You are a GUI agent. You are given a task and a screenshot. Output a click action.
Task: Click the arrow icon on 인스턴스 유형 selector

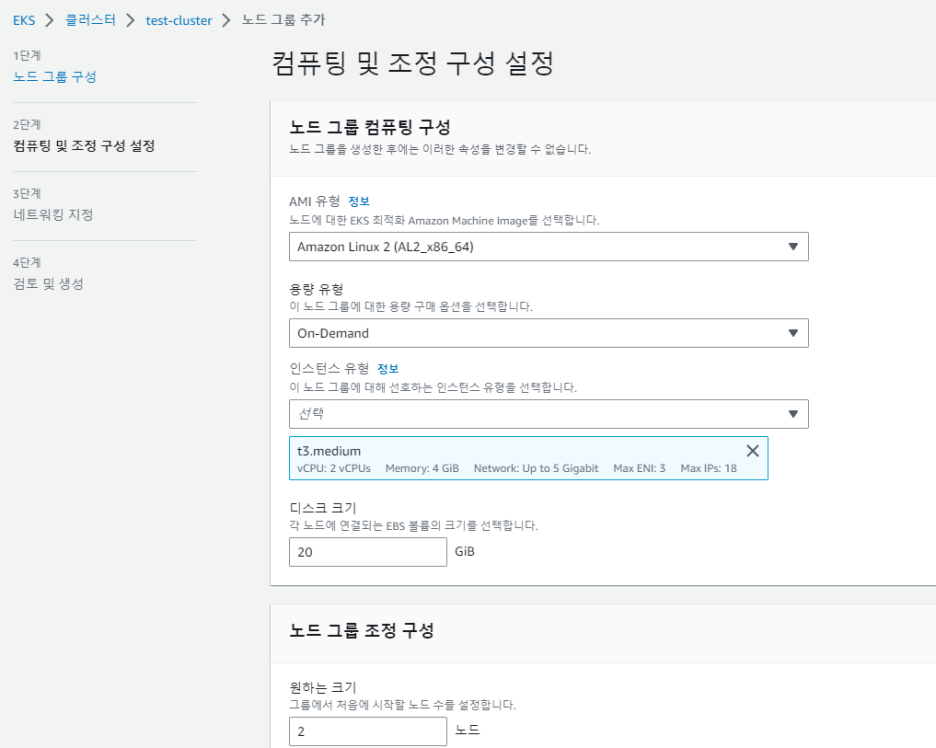tap(793, 414)
